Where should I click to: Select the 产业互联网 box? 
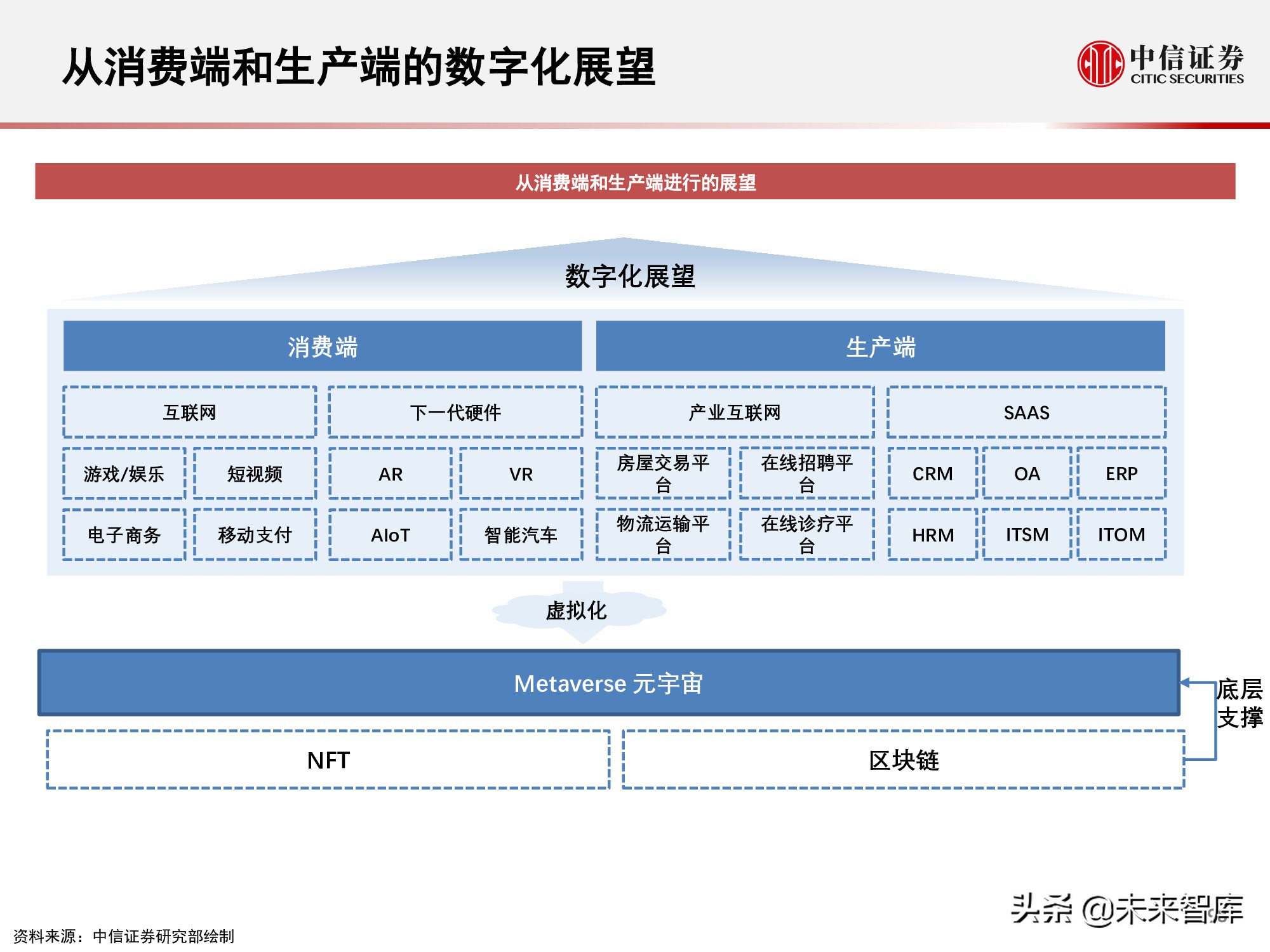point(735,413)
